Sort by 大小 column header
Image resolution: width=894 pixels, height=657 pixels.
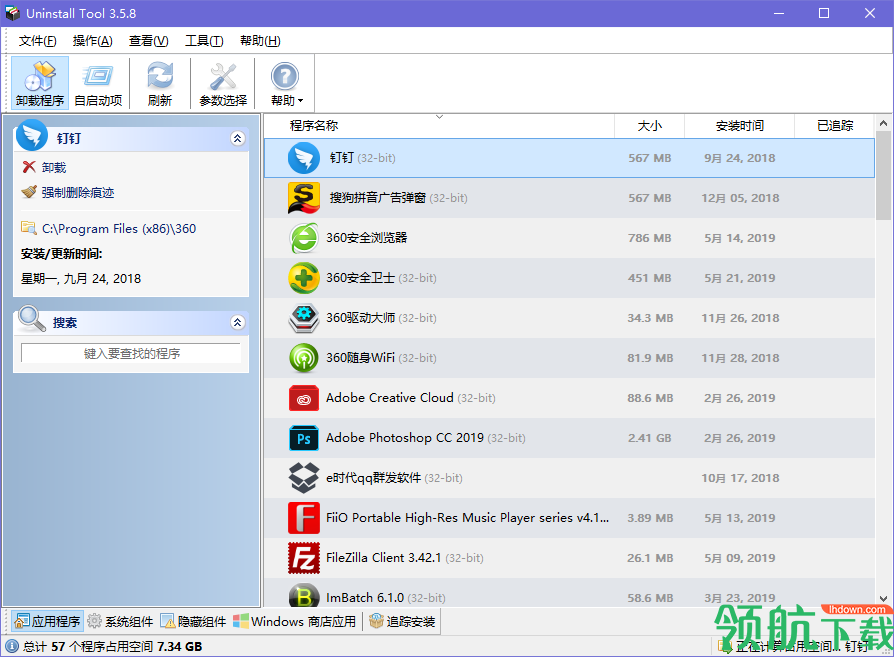click(649, 126)
